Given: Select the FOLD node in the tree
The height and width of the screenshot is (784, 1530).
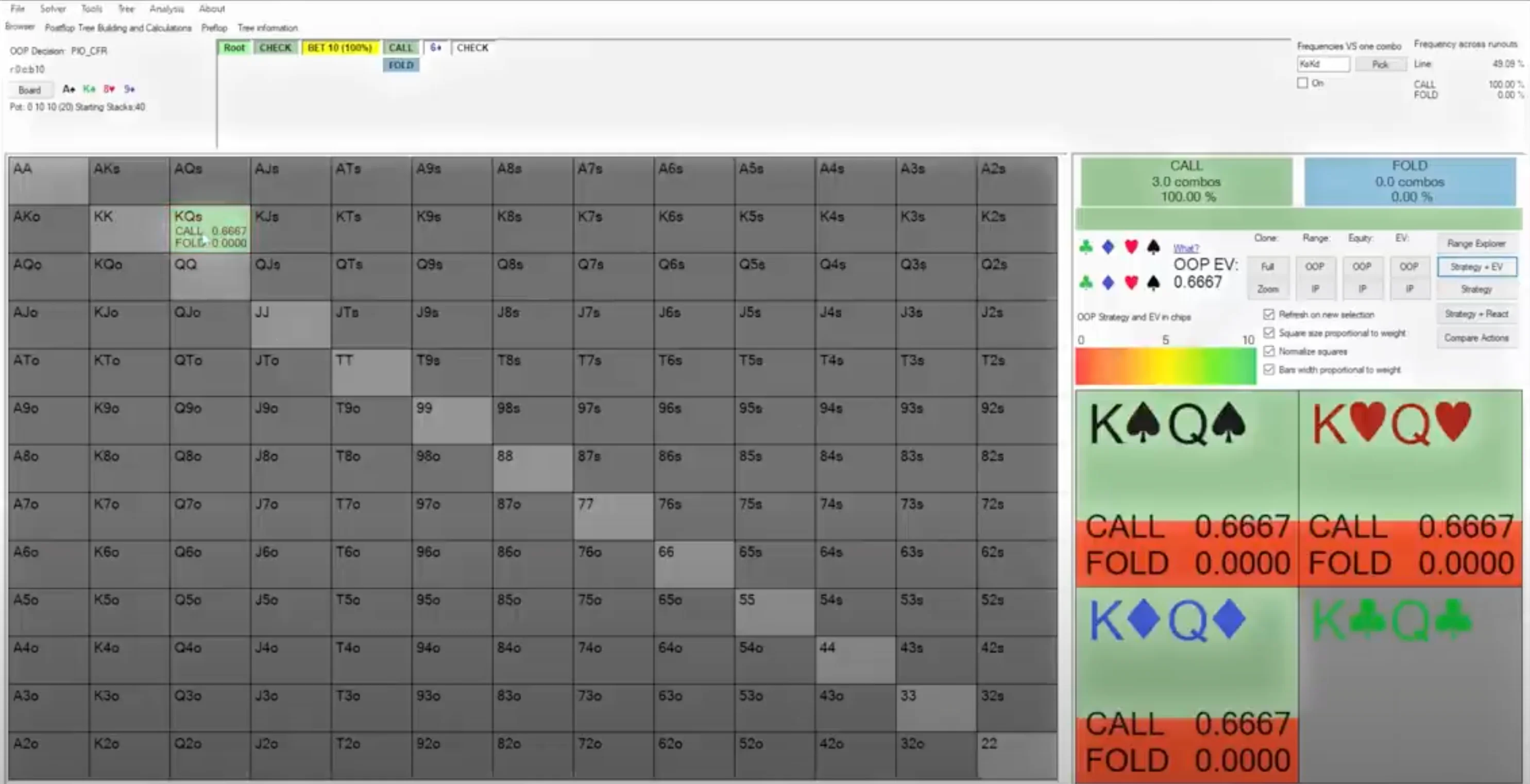Looking at the screenshot, I should [401, 65].
